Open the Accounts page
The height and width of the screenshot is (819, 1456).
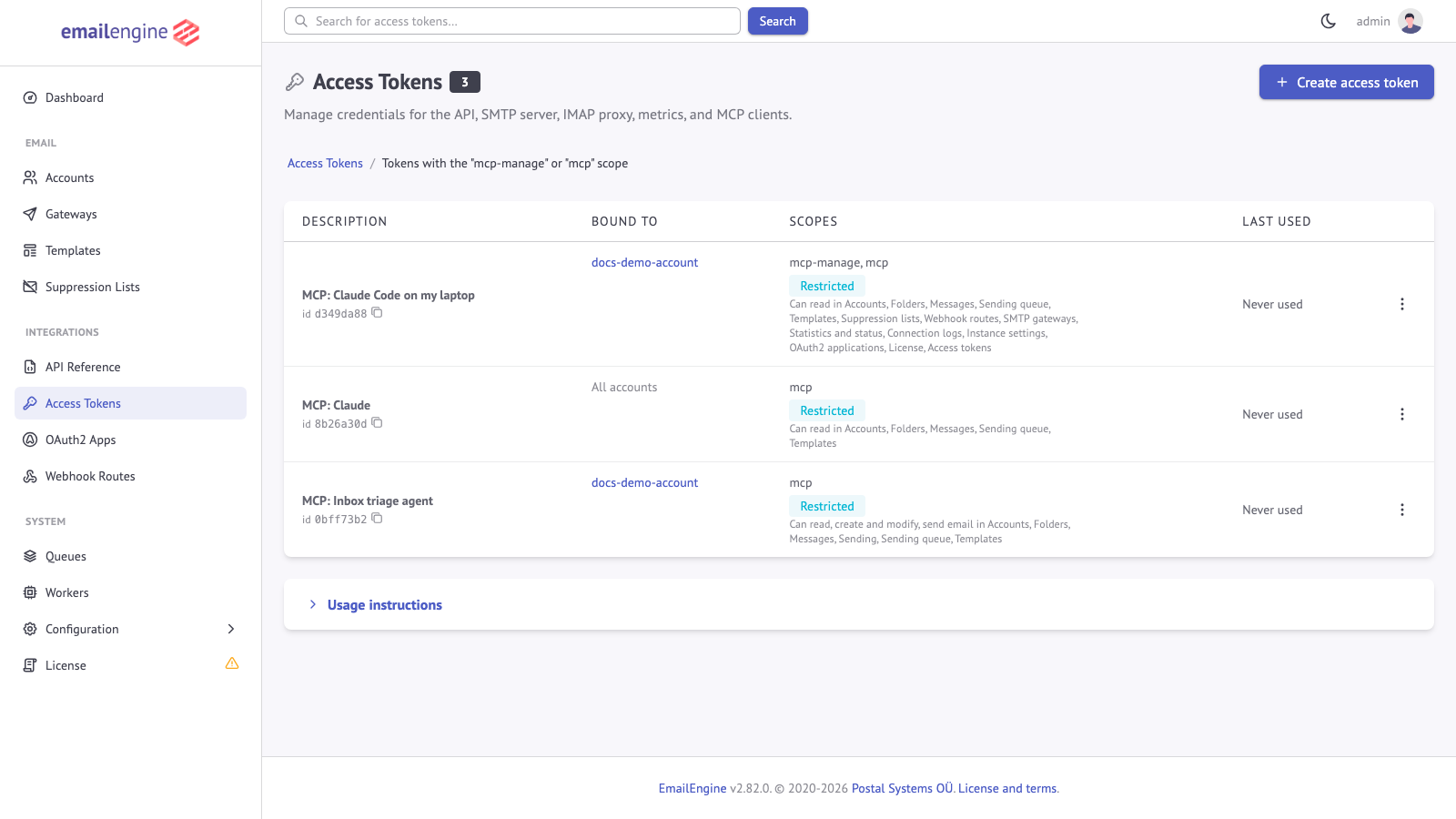[x=130, y=177]
